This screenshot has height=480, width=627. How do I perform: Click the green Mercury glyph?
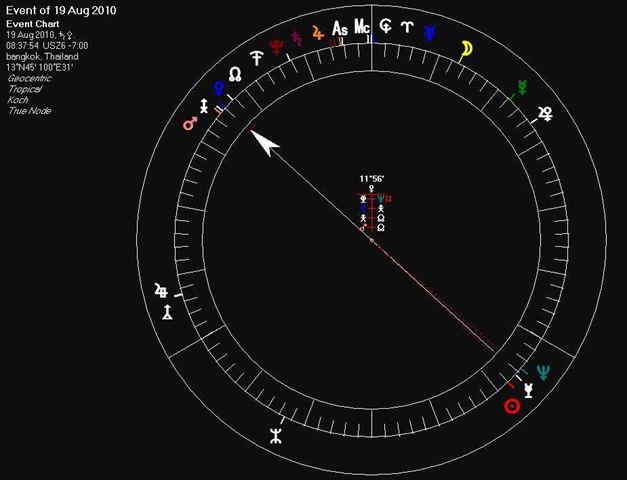pyautogui.click(x=522, y=87)
